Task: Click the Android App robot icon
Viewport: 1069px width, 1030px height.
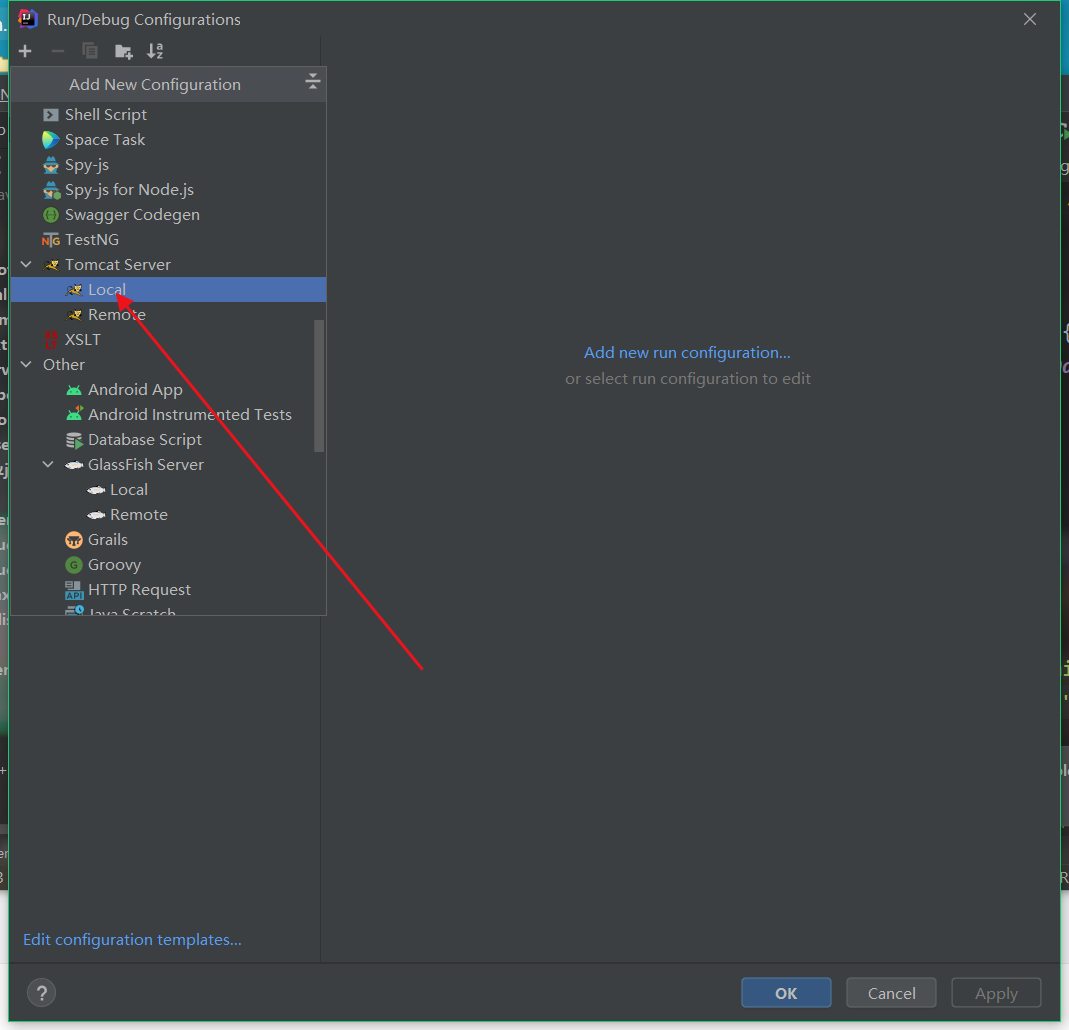Action: click(x=74, y=390)
